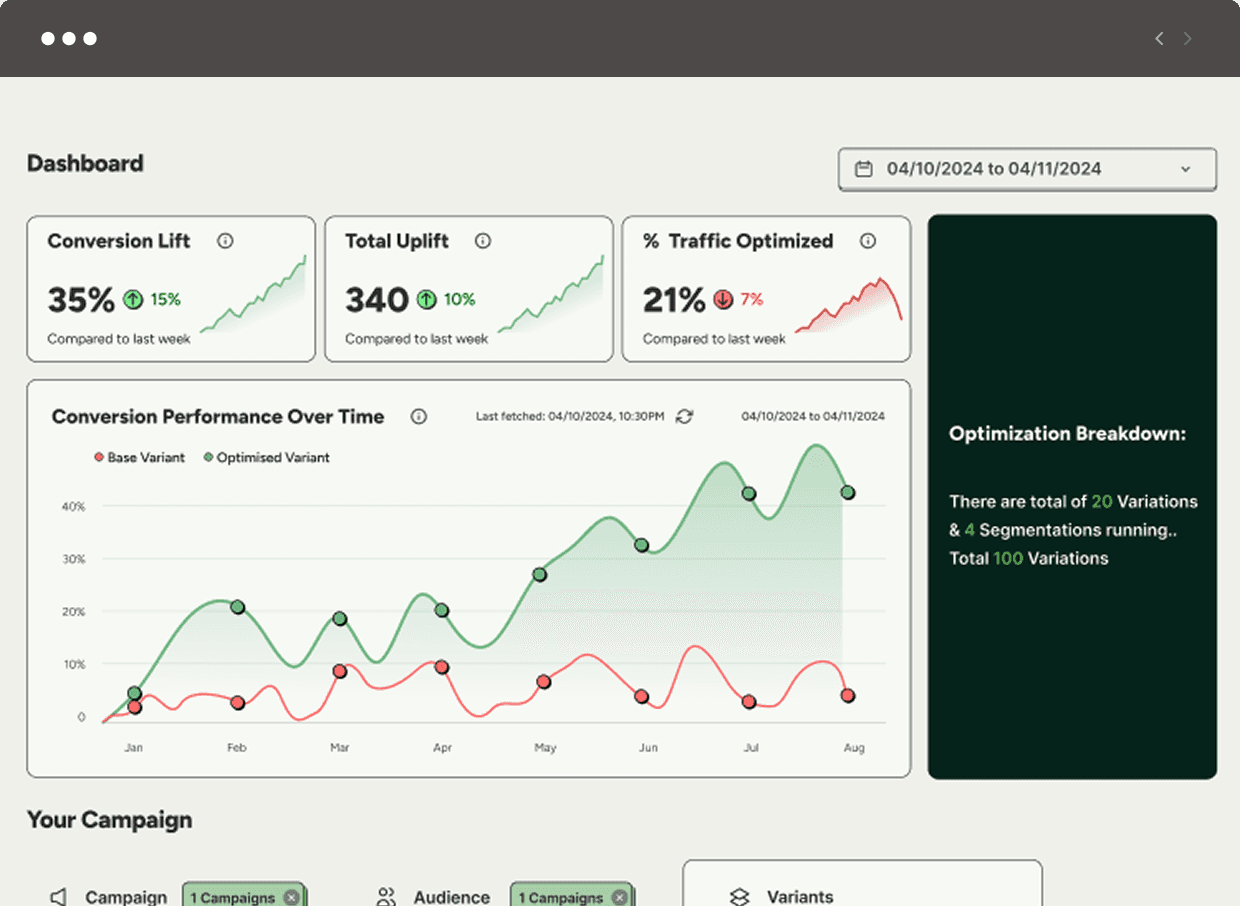The image size is (1240, 906).
Task: Toggle the Base Variant legend item
Action: [x=139, y=457]
